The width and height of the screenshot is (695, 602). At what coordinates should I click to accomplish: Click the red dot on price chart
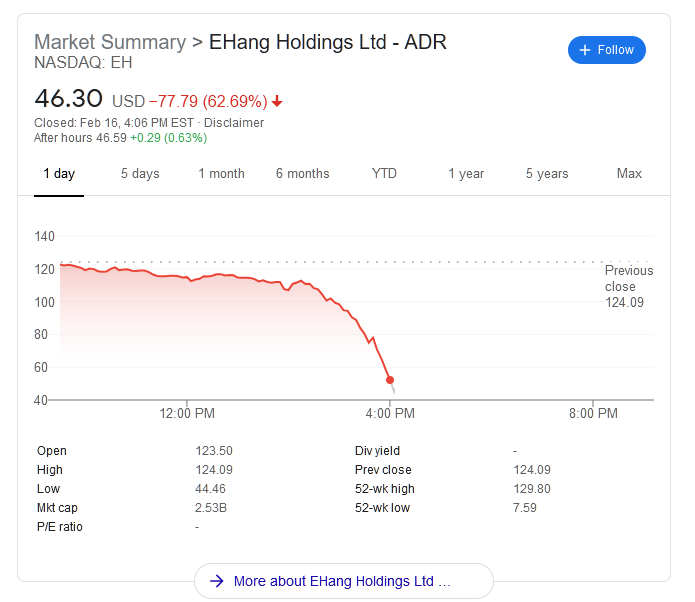click(x=390, y=380)
